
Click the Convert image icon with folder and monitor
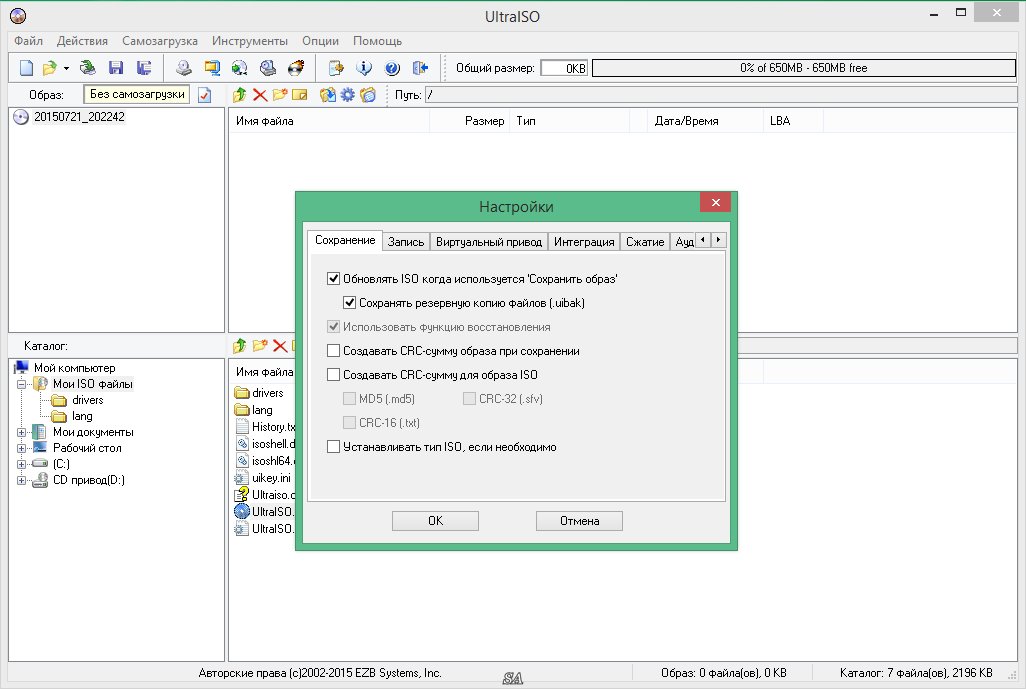tap(212, 67)
